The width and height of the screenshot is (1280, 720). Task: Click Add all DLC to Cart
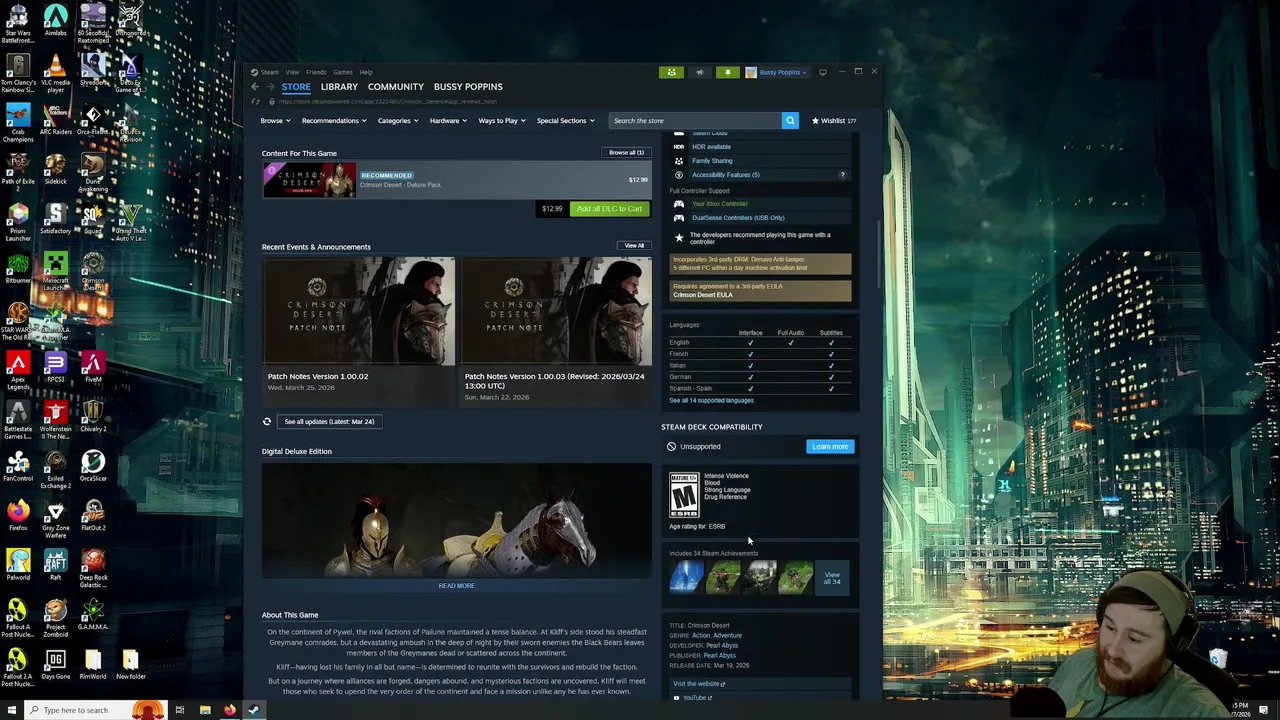(x=609, y=209)
